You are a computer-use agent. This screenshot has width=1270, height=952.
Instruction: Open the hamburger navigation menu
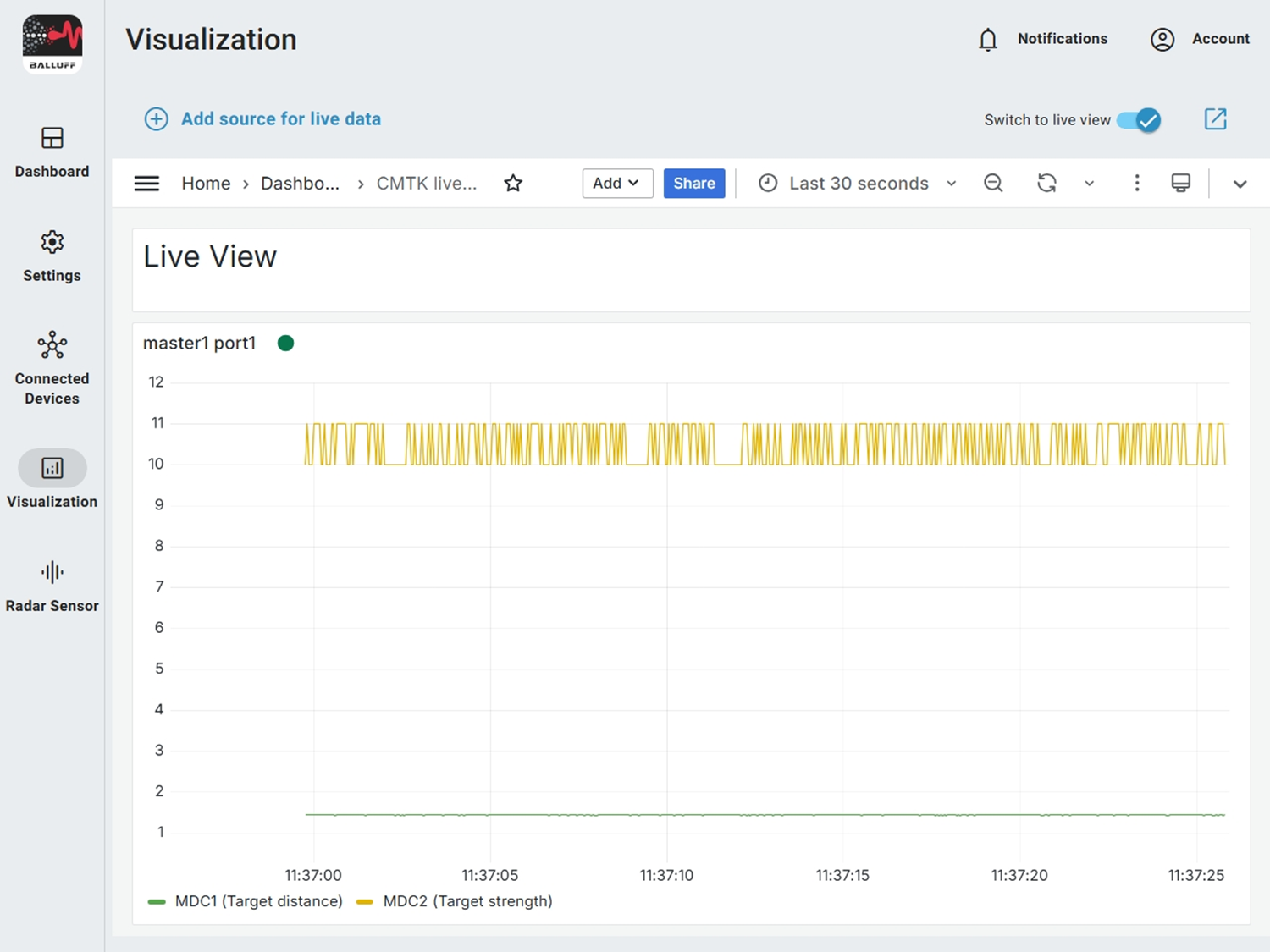pos(146,184)
